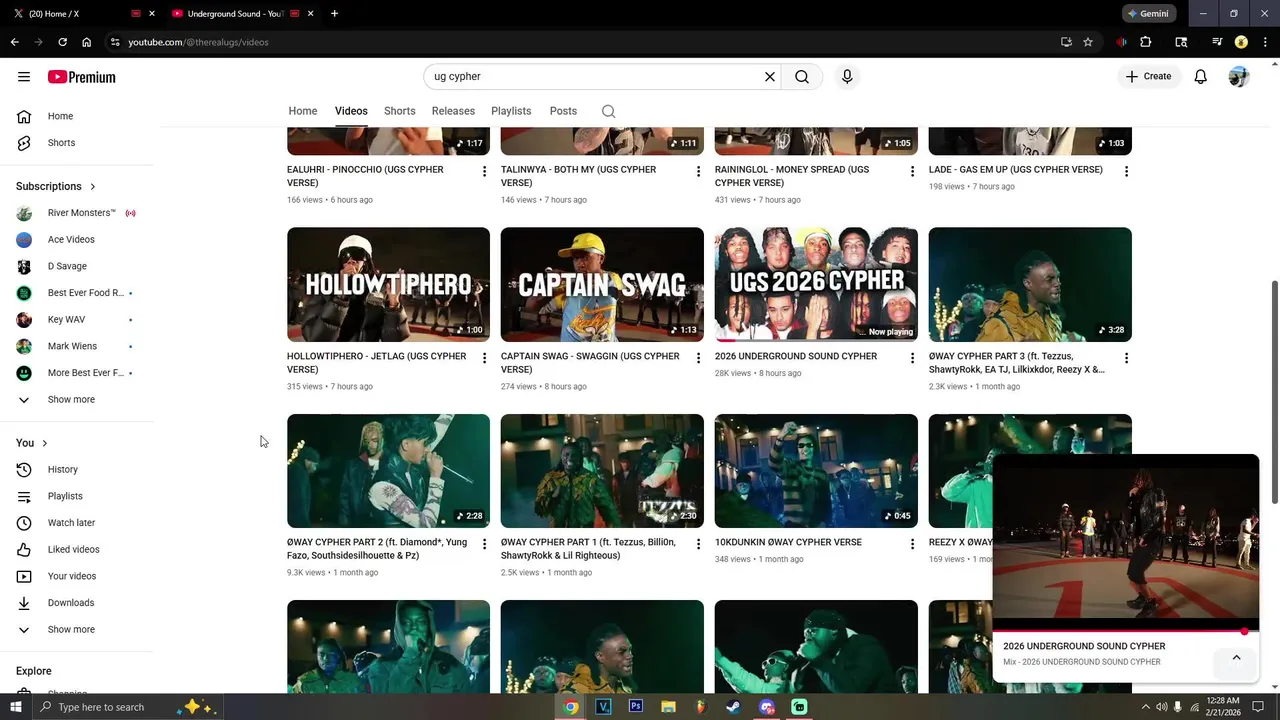
Task: Start voice search with microphone icon
Action: tap(847, 77)
